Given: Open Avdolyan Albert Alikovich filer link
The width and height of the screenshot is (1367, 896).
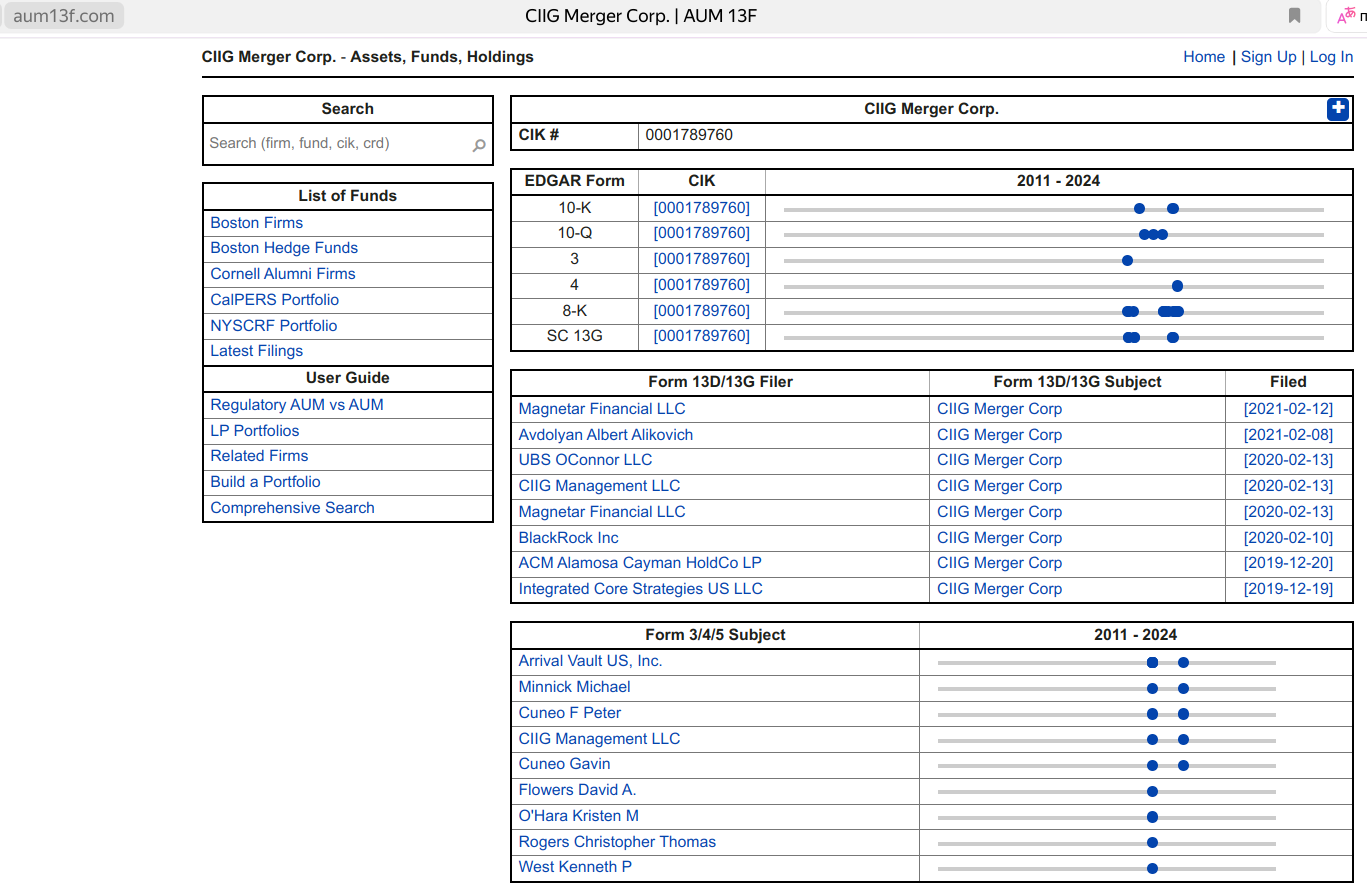Looking at the screenshot, I should coord(605,435).
